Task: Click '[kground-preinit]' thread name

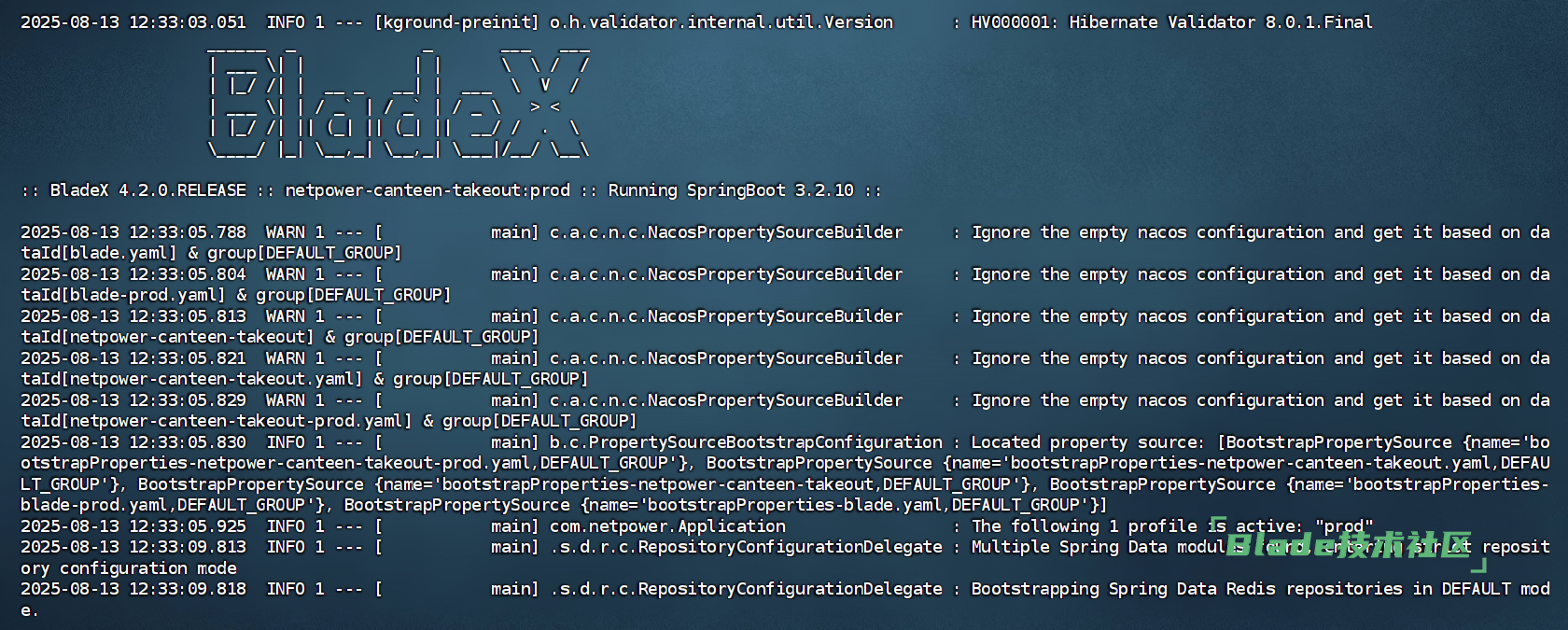Action: tap(456, 22)
